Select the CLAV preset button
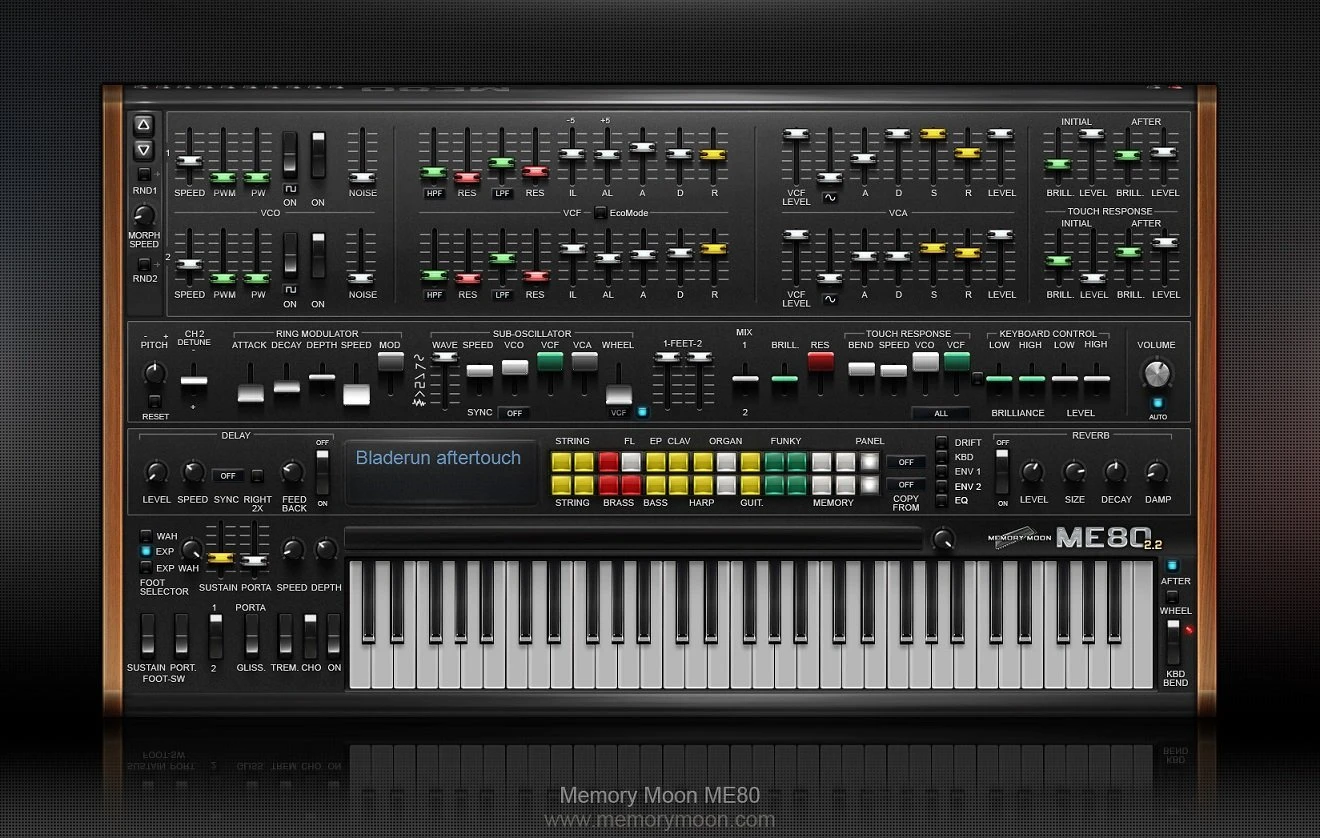 tap(679, 462)
